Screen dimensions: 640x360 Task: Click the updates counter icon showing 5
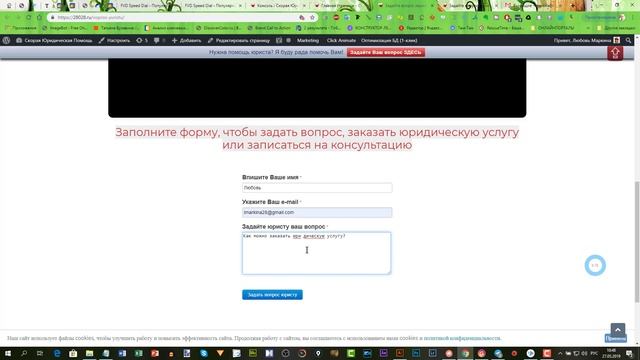coord(142,40)
